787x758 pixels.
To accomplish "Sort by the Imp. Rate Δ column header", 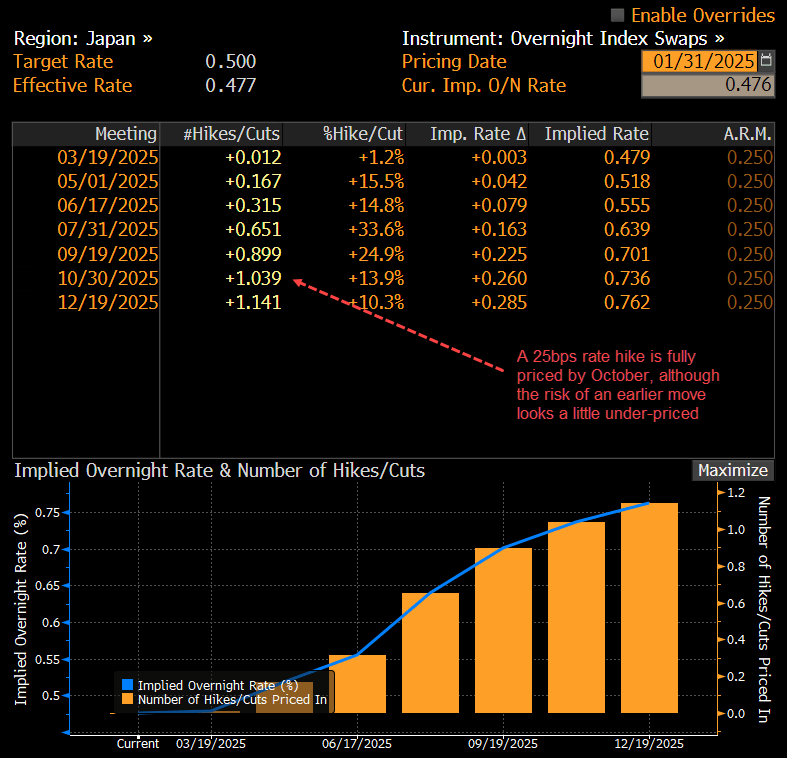I will coord(467,134).
